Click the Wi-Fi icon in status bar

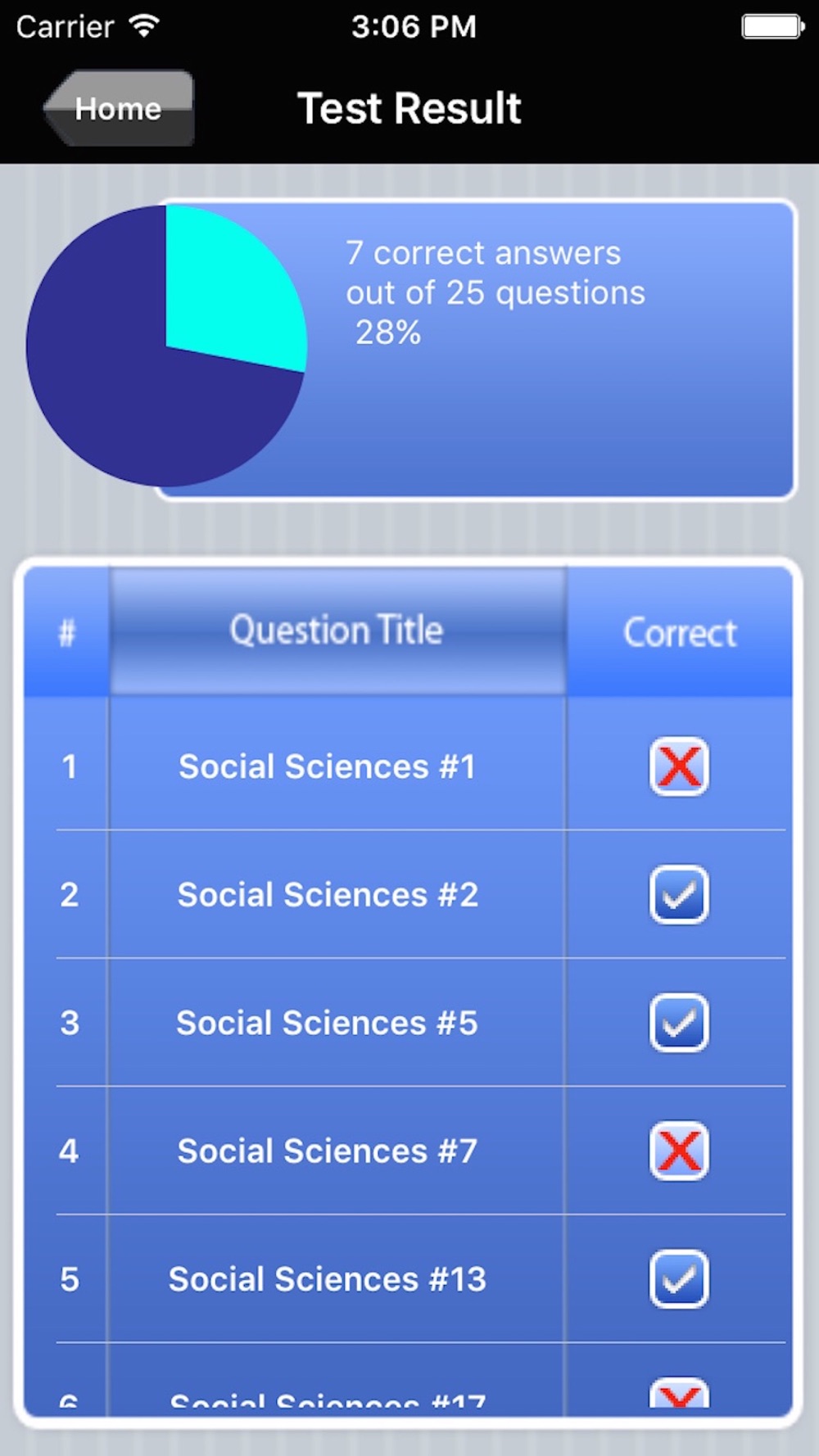[x=144, y=26]
